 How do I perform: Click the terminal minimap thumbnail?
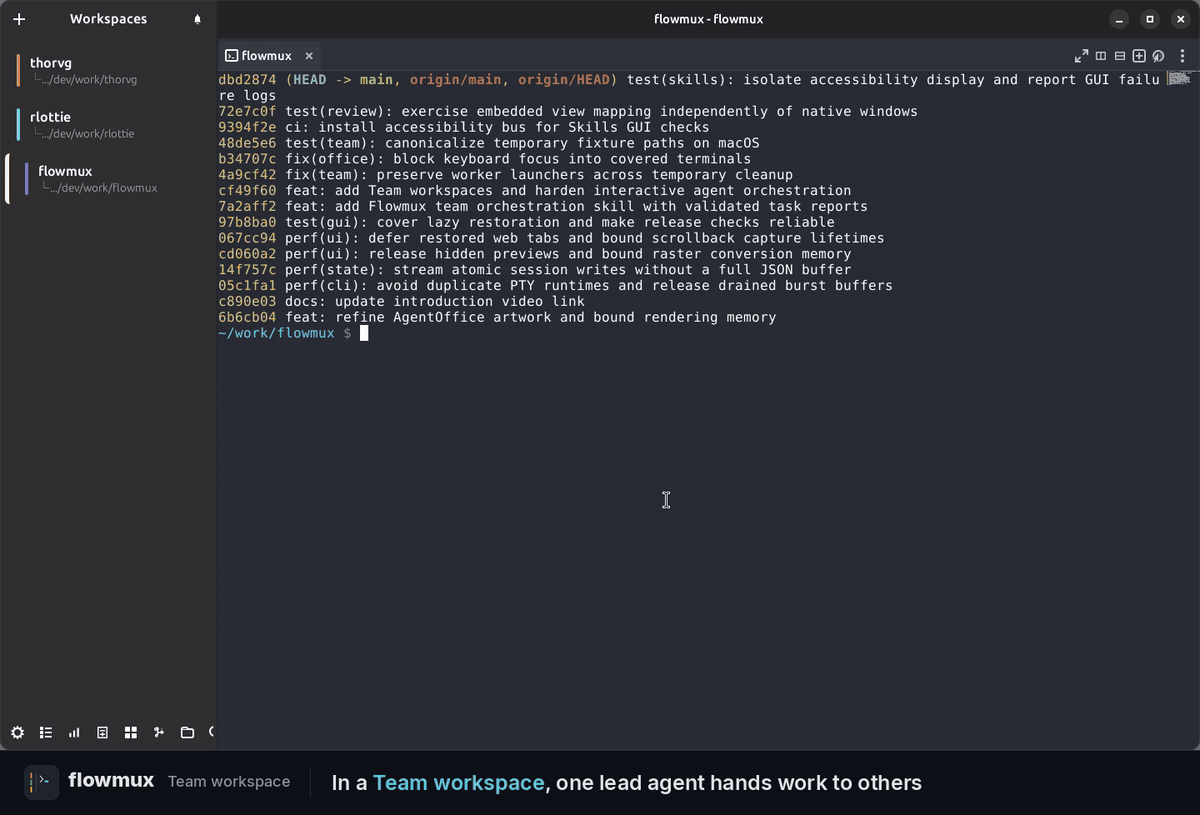point(1181,77)
